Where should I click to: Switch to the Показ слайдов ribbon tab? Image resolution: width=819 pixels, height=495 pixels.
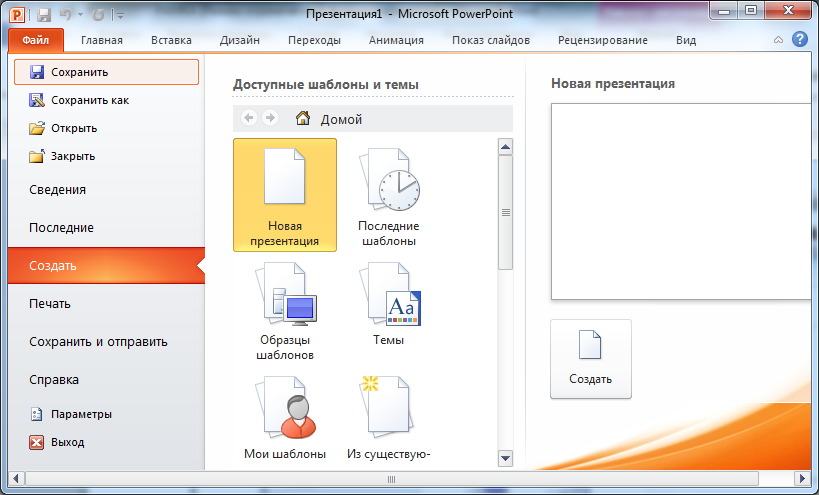(x=491, y=40)
